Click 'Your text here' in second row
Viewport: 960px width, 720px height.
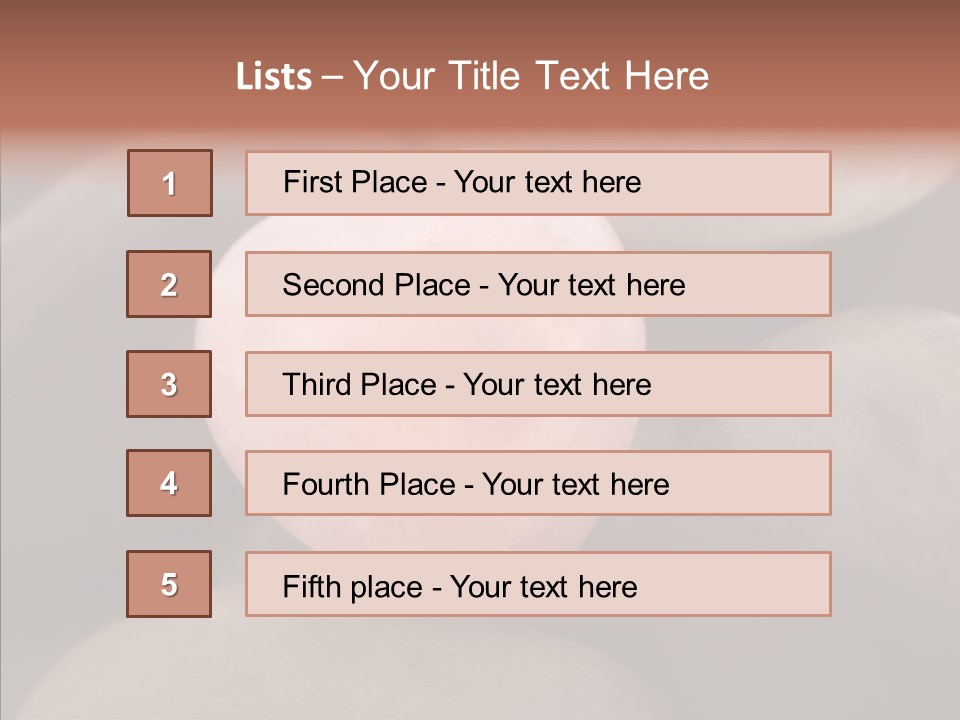coord(591,285)
